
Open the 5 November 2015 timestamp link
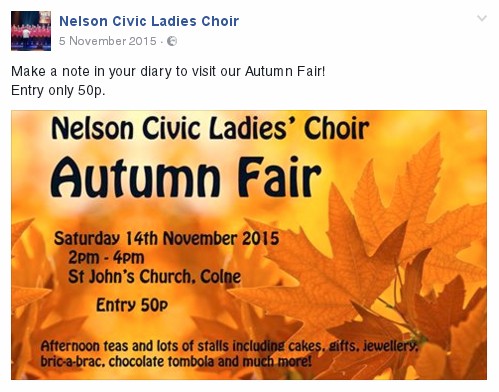tap(108, 41)
